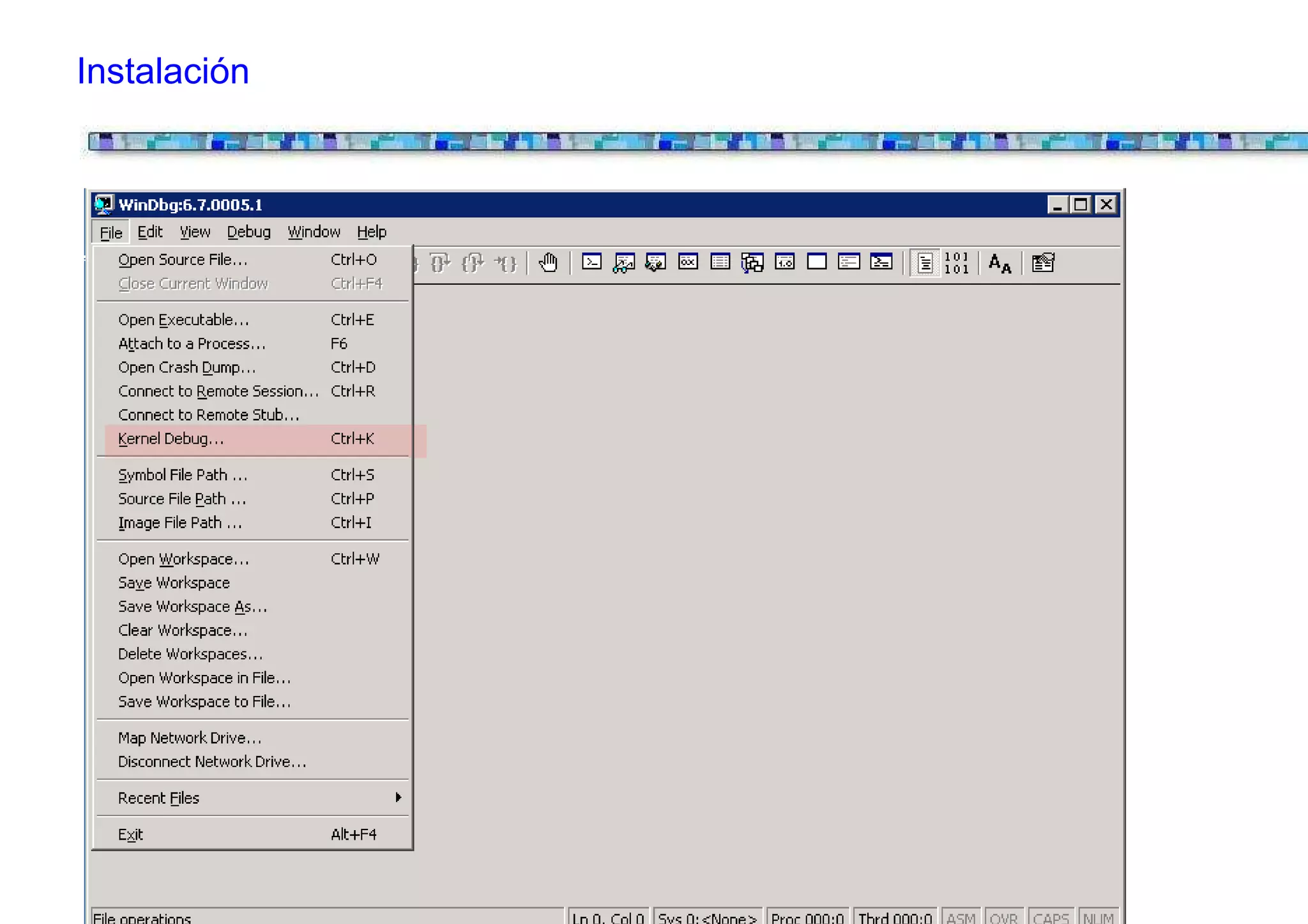Screen dimensions: 1308x924
Task: Open the Command window toolbar icon
Action: (591, 262)
